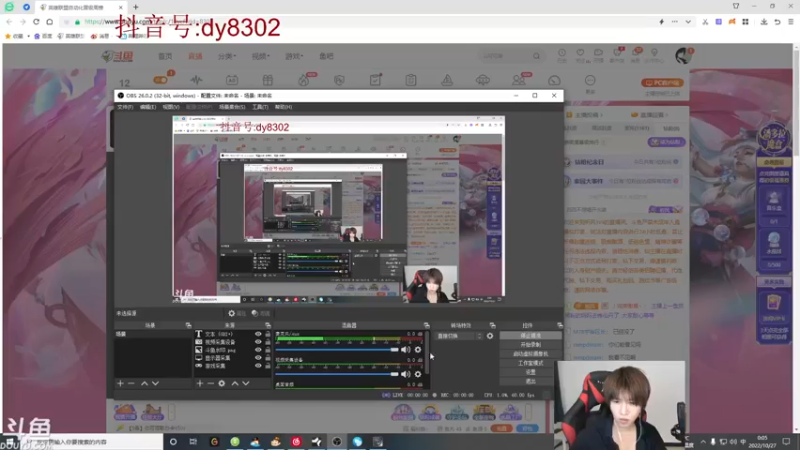Click the stop streaming button in OBS controls

tap(531, 336)
